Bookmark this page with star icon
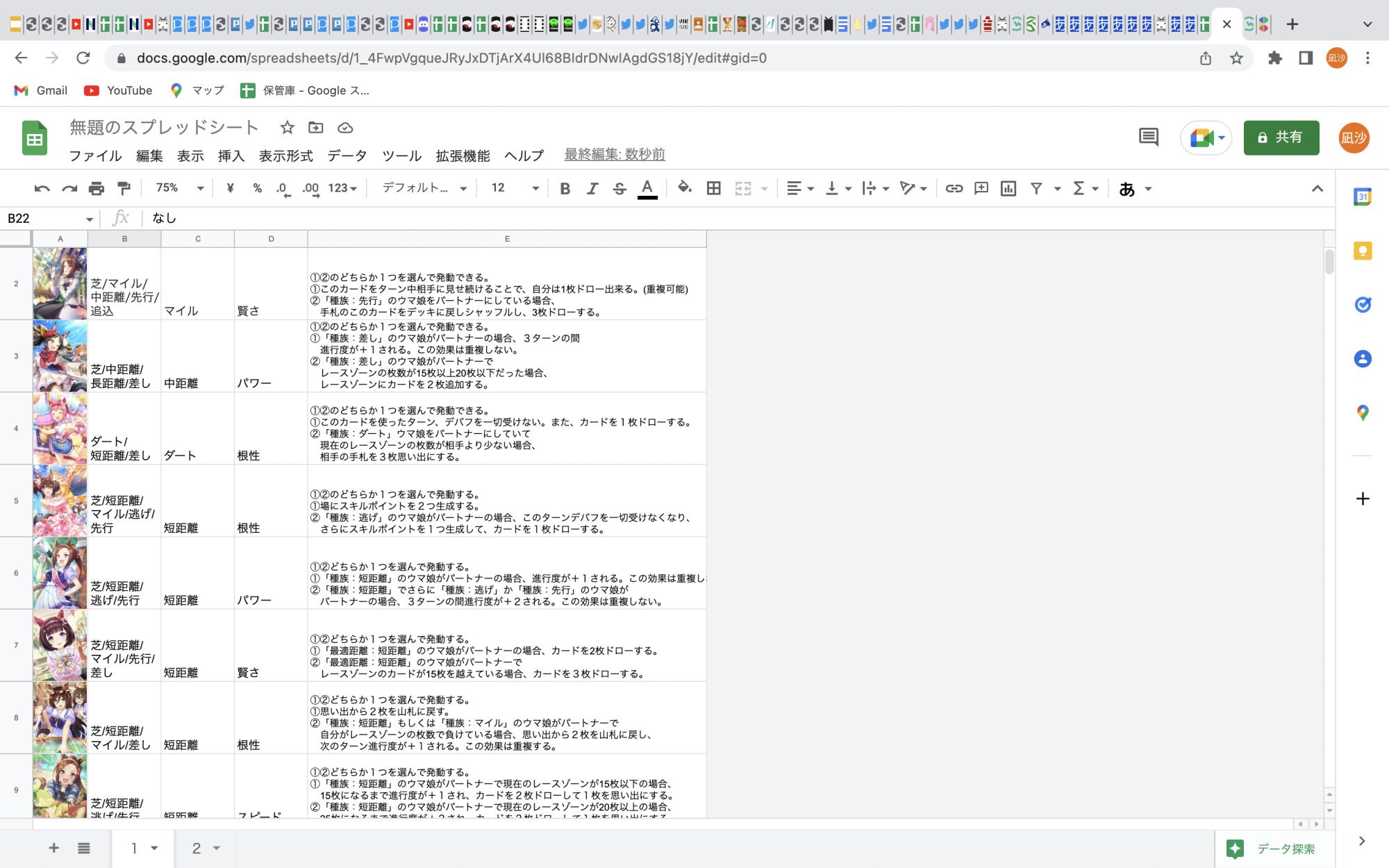Image resolution: width=1389 pixels, height=868 pixels. (x=1236, y=58)
